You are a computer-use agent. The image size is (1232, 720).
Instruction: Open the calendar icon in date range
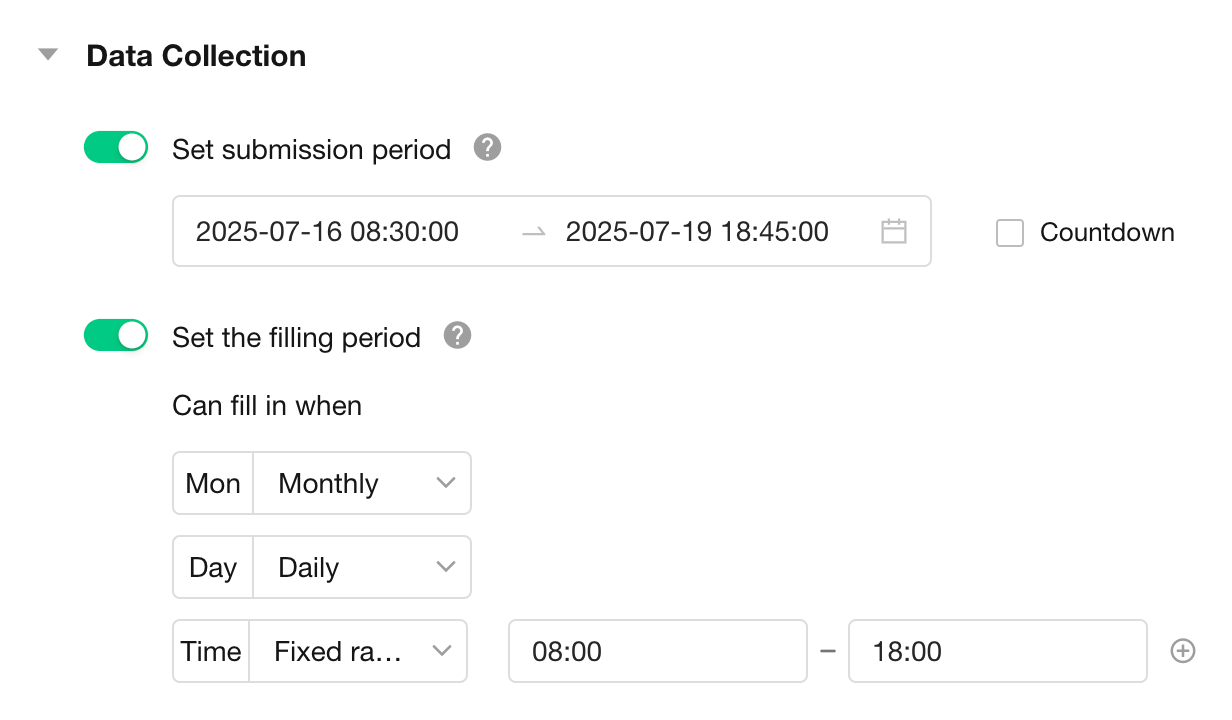click(x=893, y=232)
